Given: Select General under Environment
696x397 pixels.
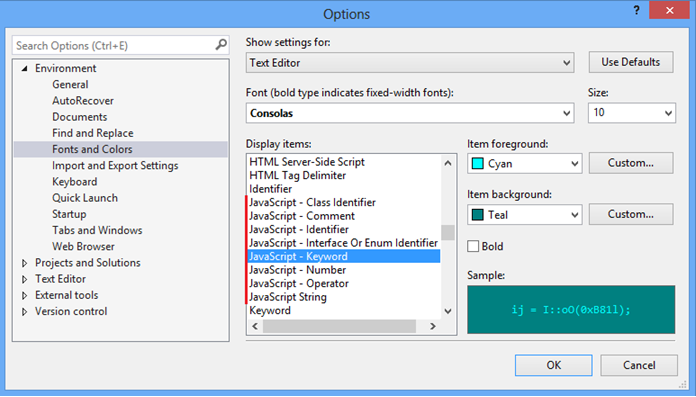Looking at the screenshot, I should (70, 84).
